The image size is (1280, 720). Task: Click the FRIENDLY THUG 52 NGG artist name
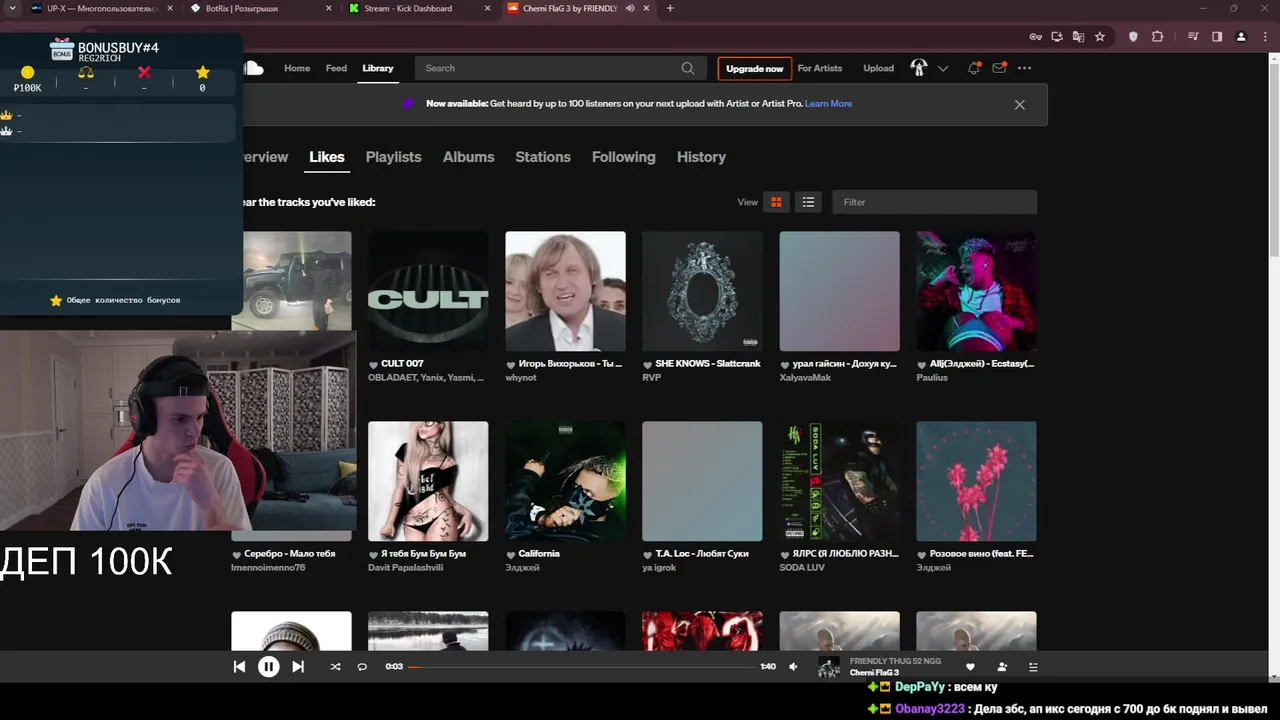click(x=895, y=661)
